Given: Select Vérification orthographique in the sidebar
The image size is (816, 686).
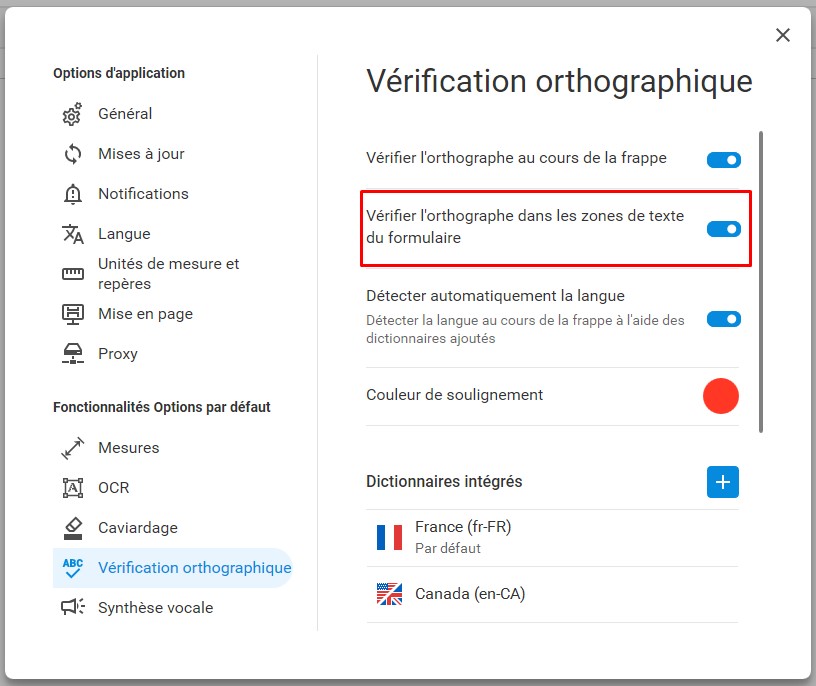Looking at the screenshot, I should click(x=172, y=568).
